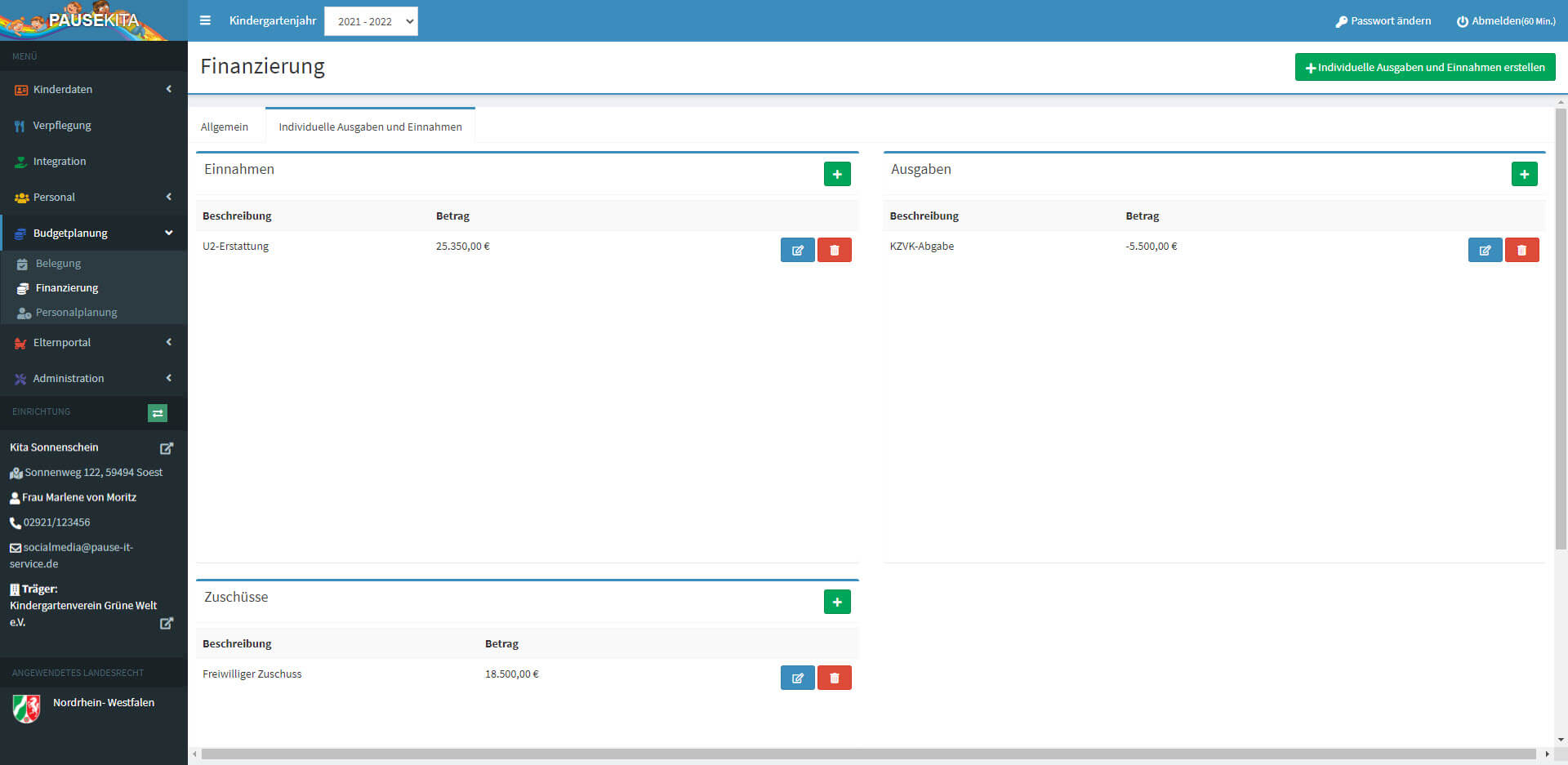The image size is (1568, 765).
Task: Switch facility using green Einrichtung swap button
Action: (x=158, y=413)
